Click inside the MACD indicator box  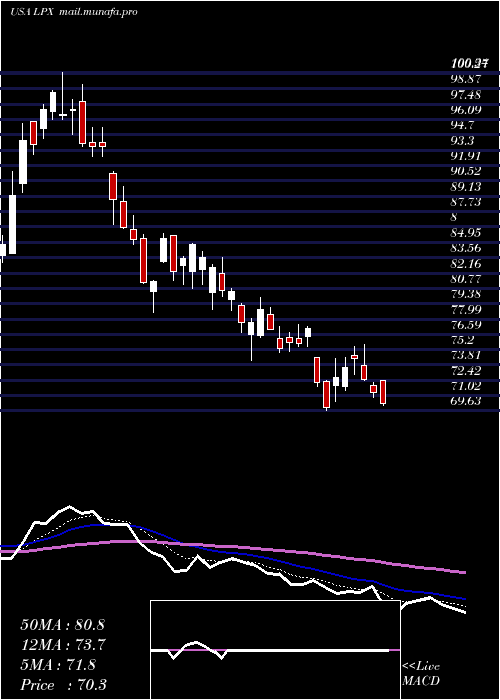(x=275, y=650)
